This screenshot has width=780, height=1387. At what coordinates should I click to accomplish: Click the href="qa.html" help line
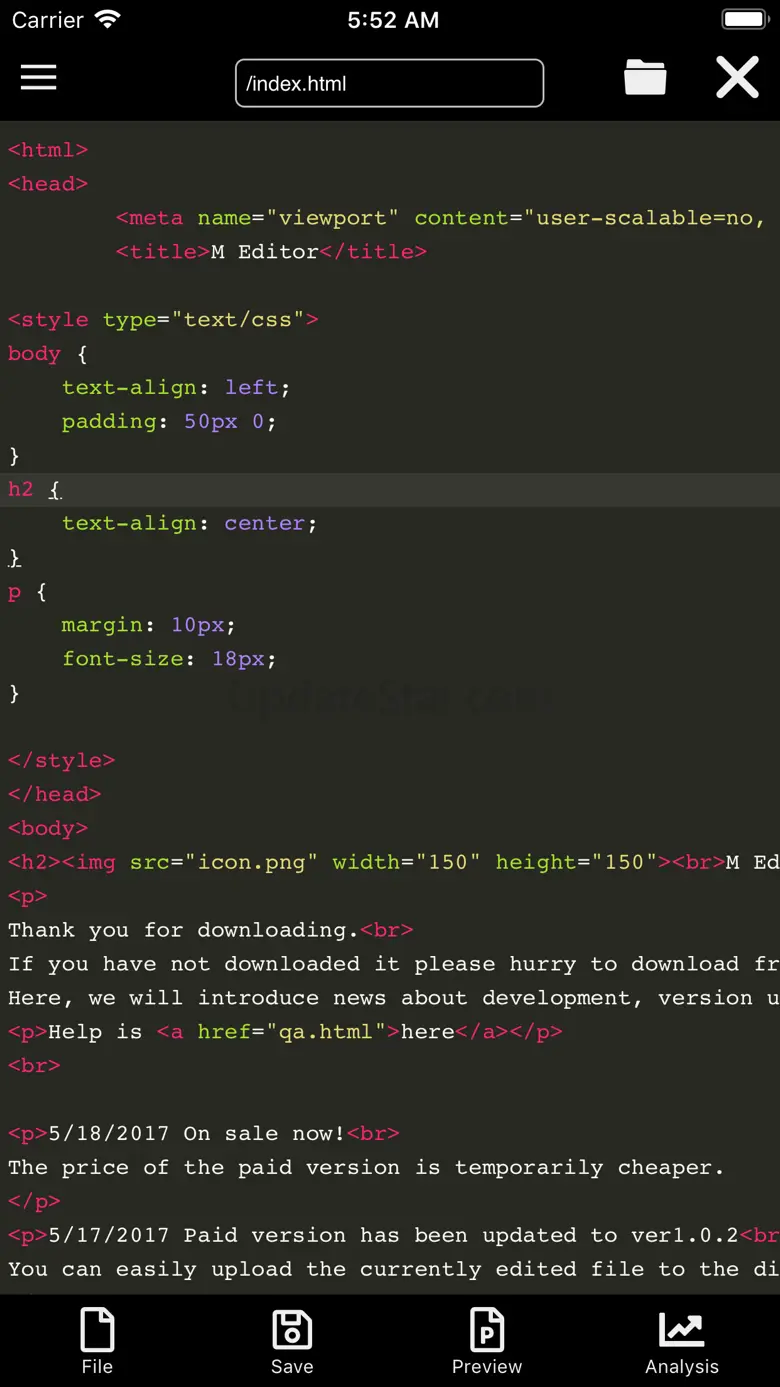[x=285, y=1033]
